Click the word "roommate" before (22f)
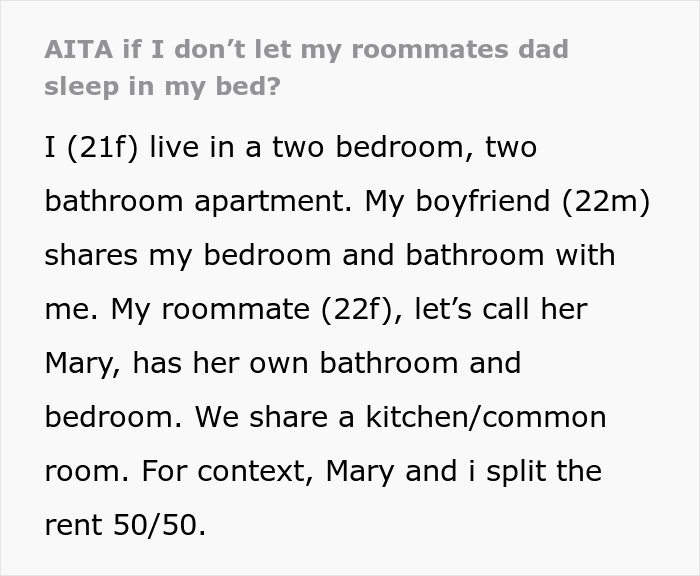This screenshot has height=576, width=700. coord(235,309)
